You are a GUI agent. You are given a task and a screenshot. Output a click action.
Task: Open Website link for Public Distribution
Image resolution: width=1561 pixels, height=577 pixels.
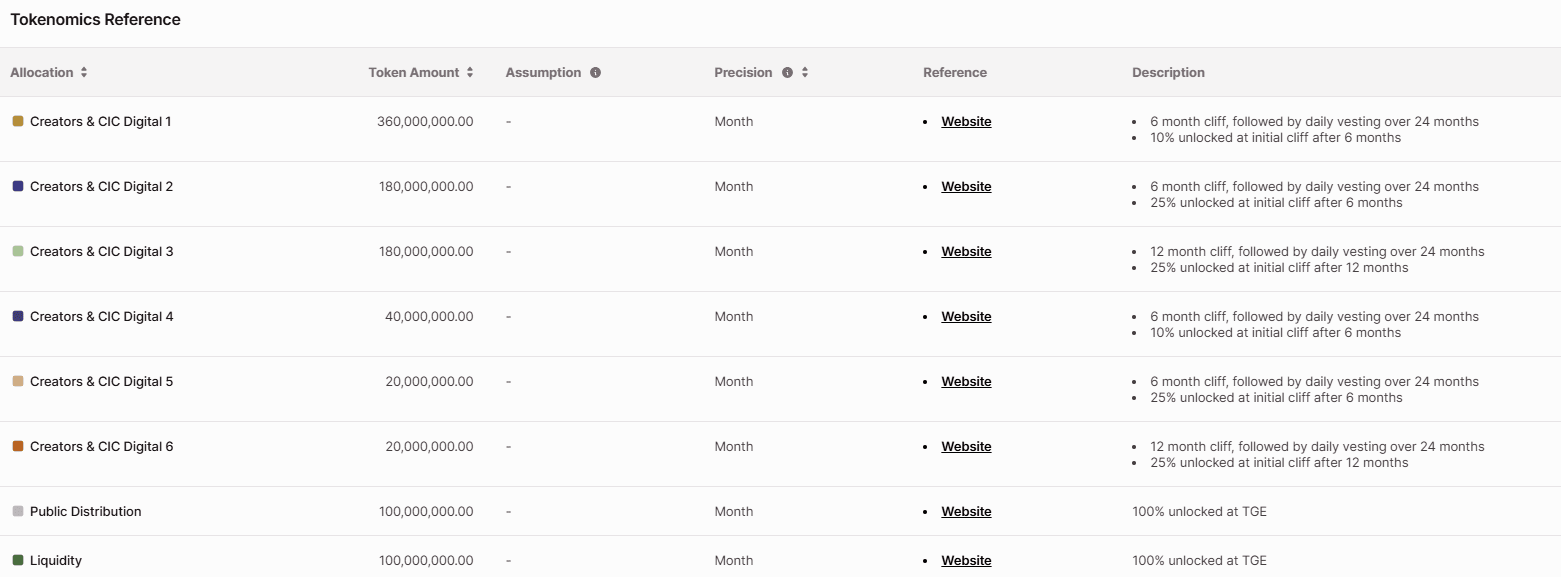click(966, 512)
